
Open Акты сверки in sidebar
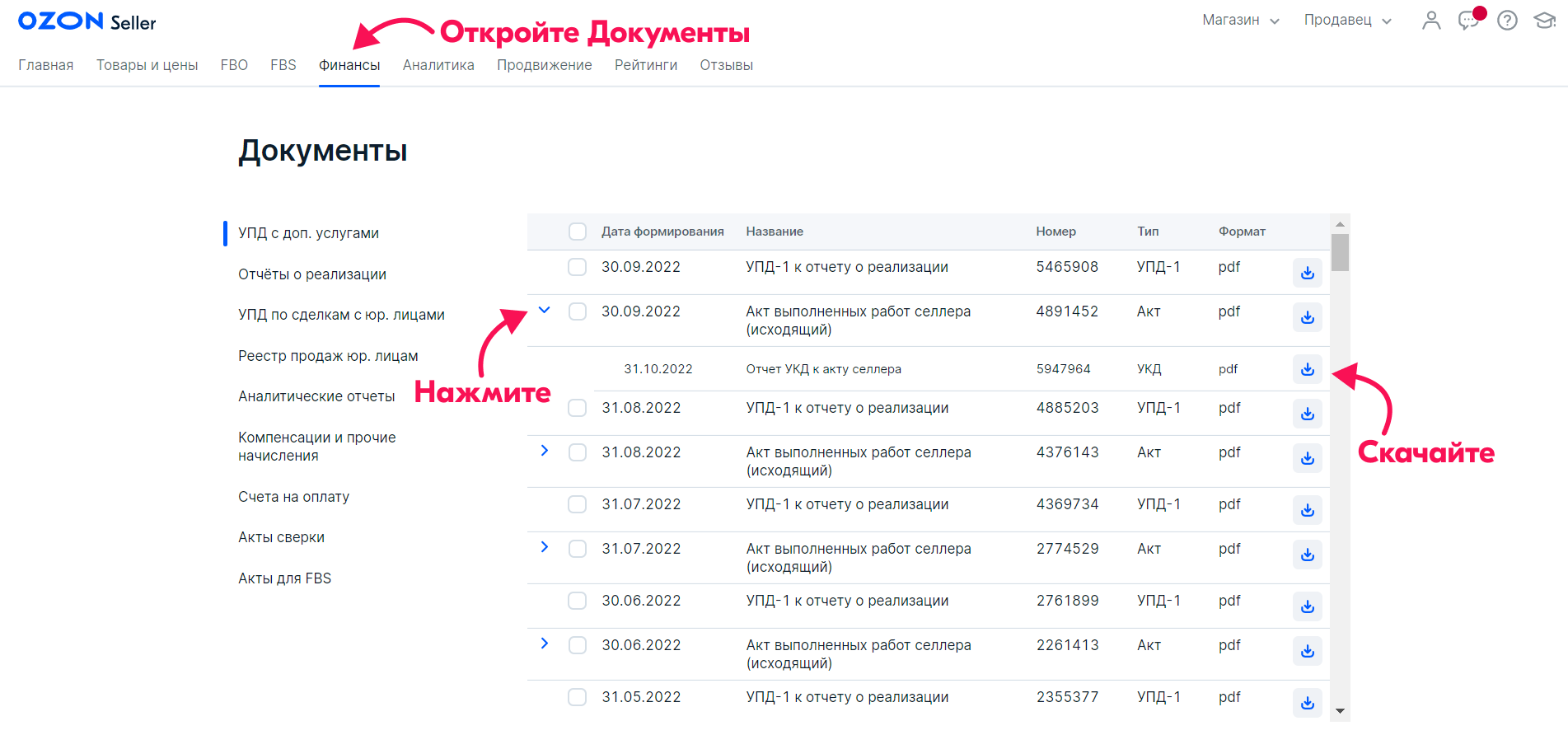click(281, 537)
